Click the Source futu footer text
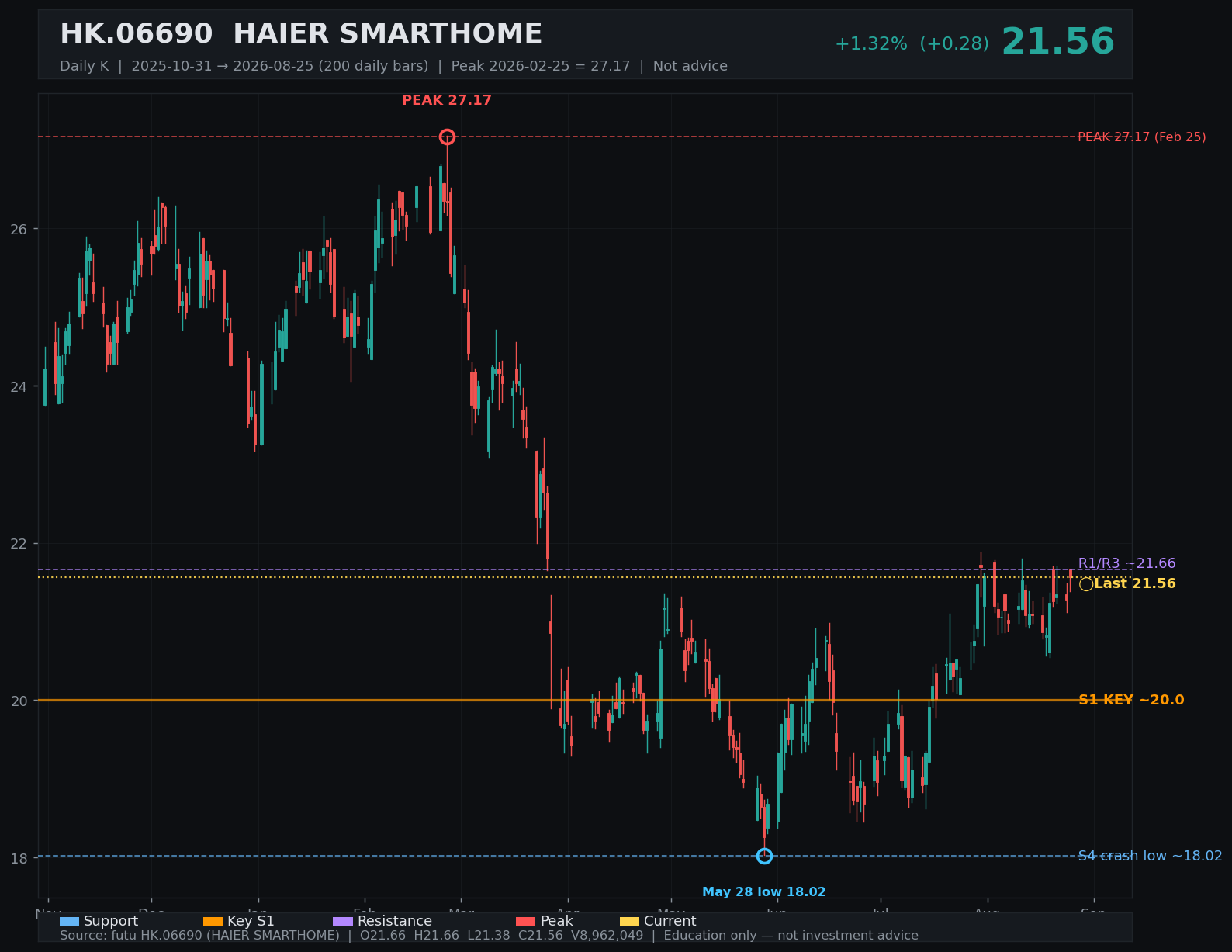 [489, 936]
